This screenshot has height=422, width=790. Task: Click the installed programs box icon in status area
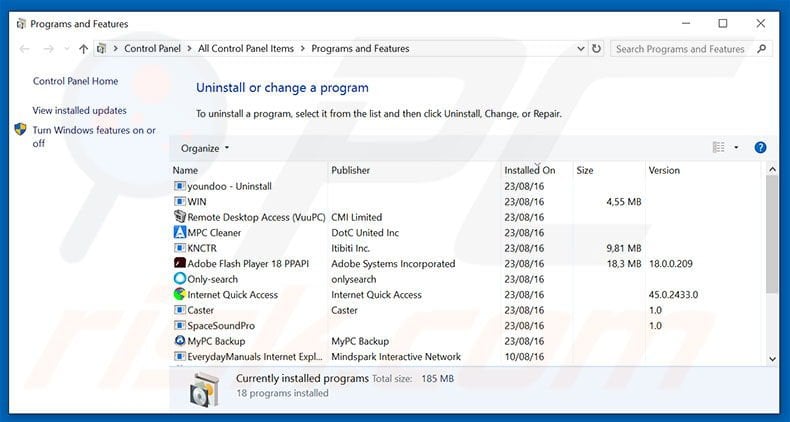tap(205, 389)
